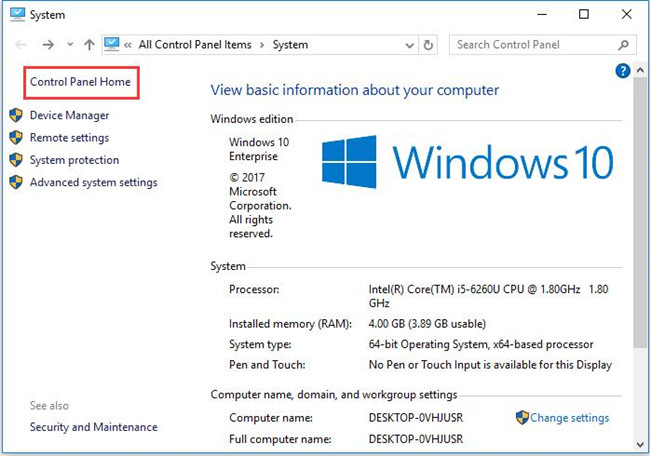650x456 pixels.
Task: Click the search magnifier icon
Action: [x=623, y=45]
